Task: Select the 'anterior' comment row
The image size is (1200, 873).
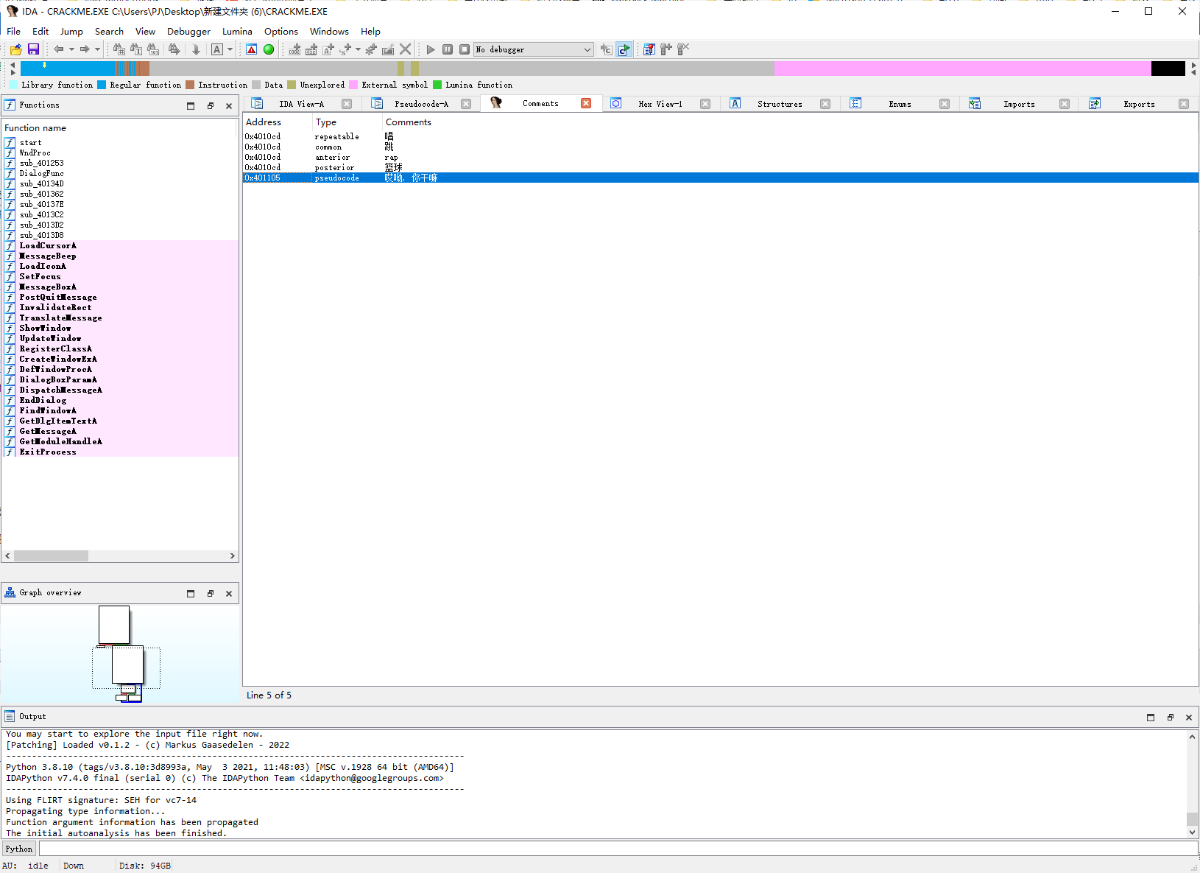Action: pos(720,157)
